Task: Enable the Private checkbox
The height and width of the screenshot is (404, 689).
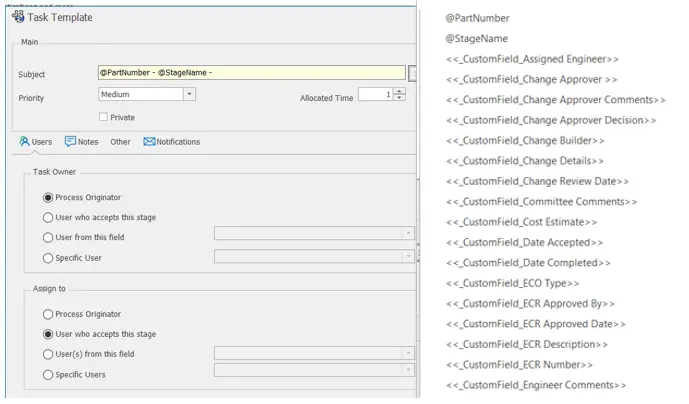Action: coord(104,117)
